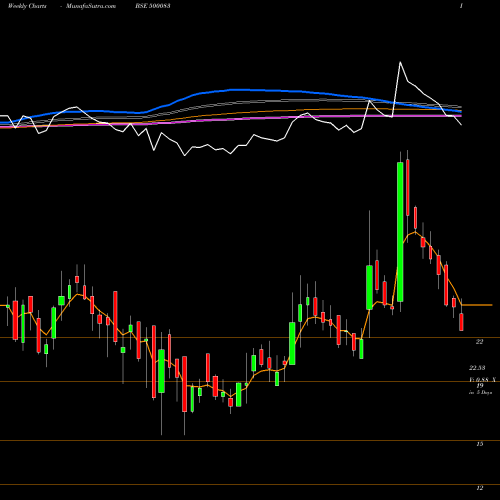Screen dimensions: 500x500
Task: Click the 12 price level label
Action: [x=480, y=488]
